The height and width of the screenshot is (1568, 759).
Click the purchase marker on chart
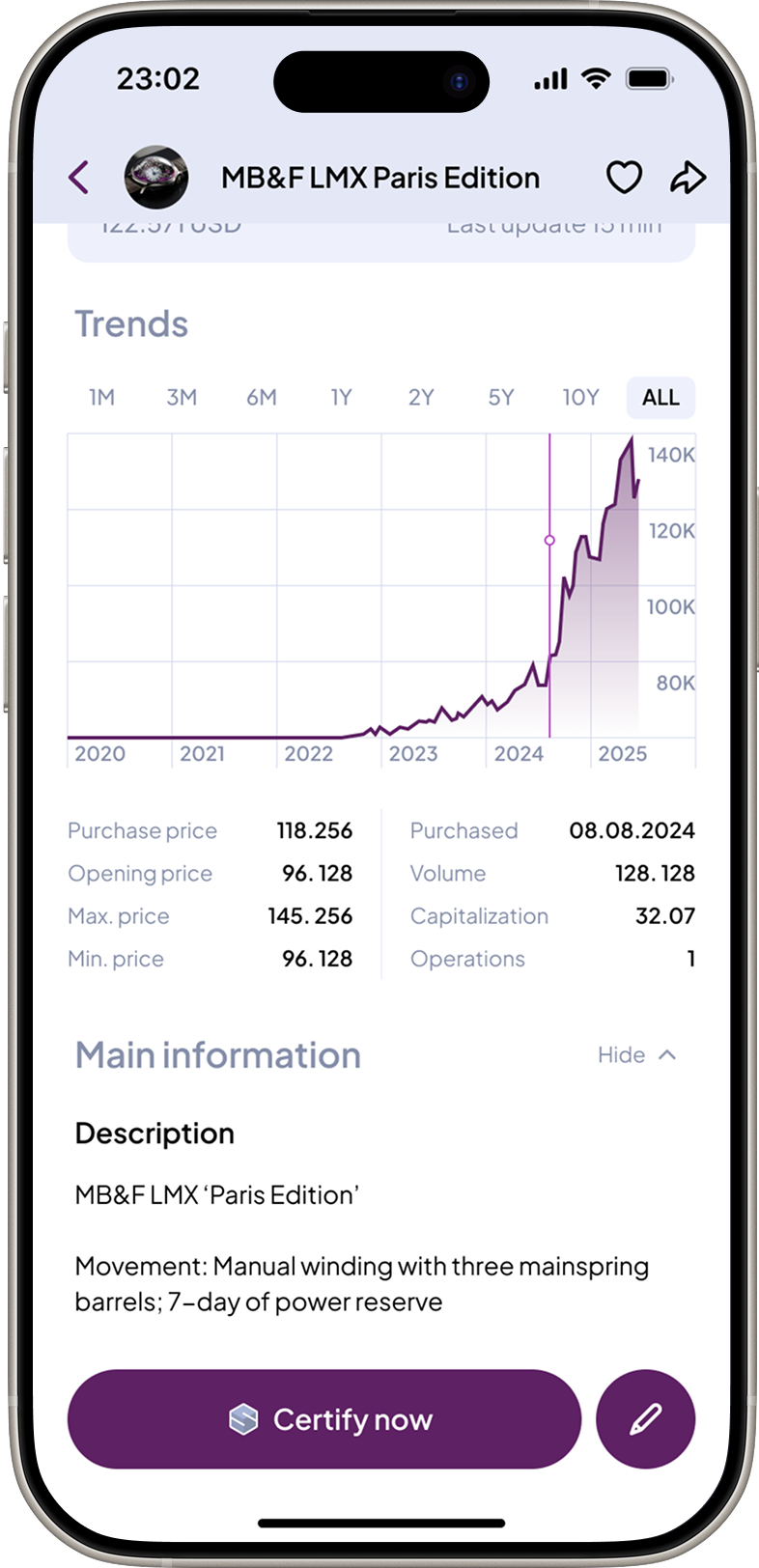549,541
